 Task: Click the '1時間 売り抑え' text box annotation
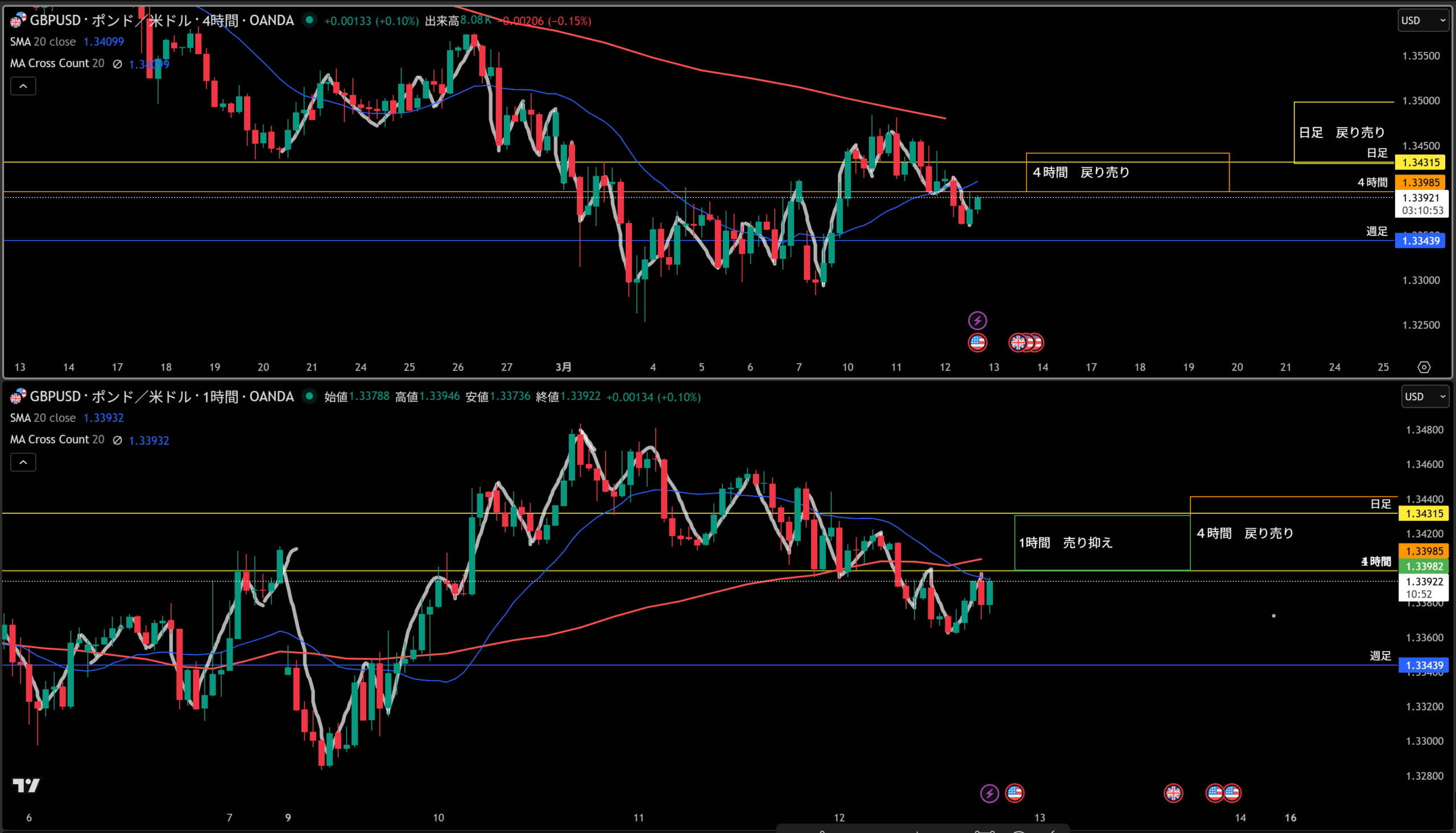coord(1065,542)
